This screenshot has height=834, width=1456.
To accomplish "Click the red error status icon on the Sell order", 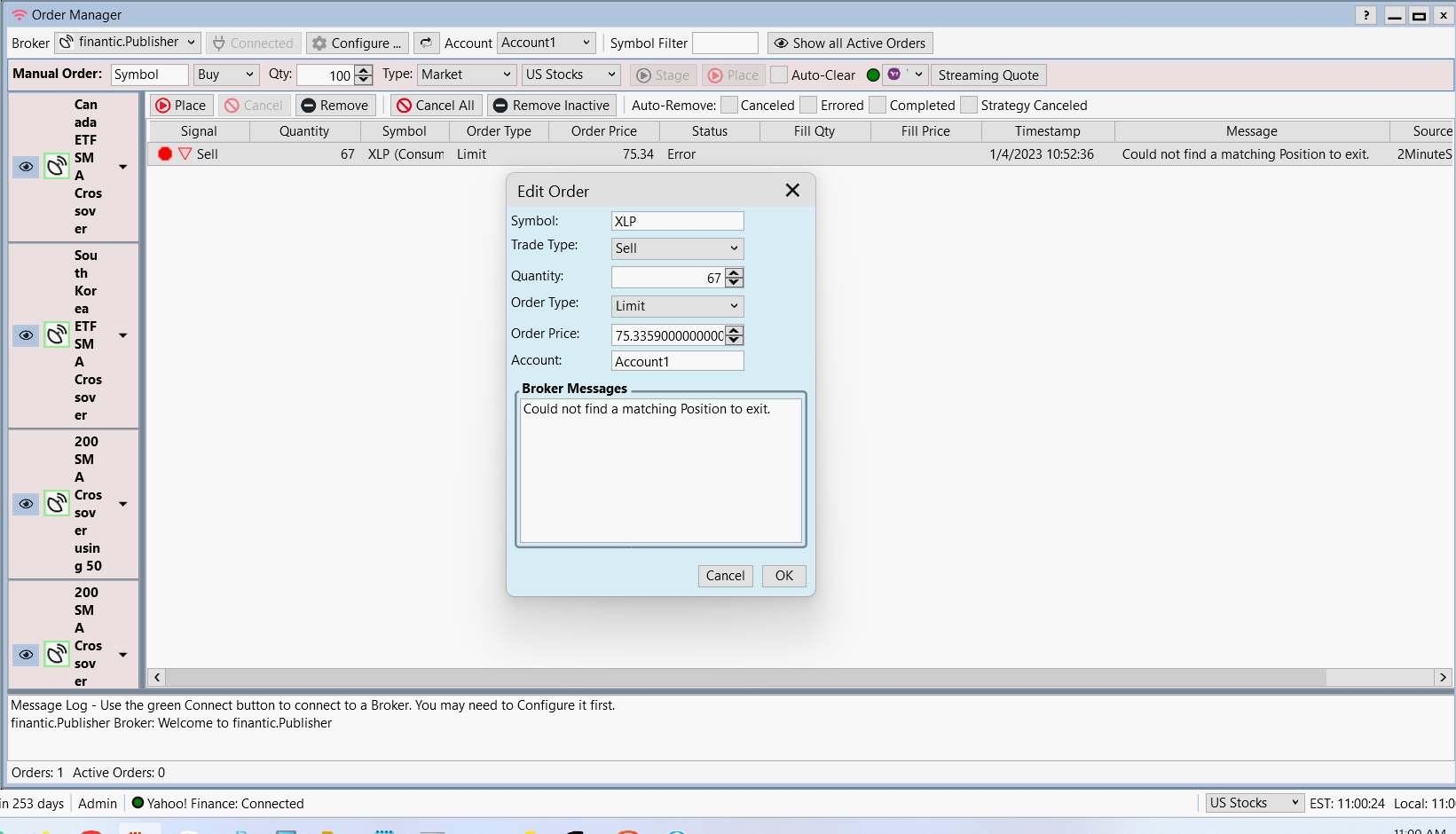I will 165,153.
